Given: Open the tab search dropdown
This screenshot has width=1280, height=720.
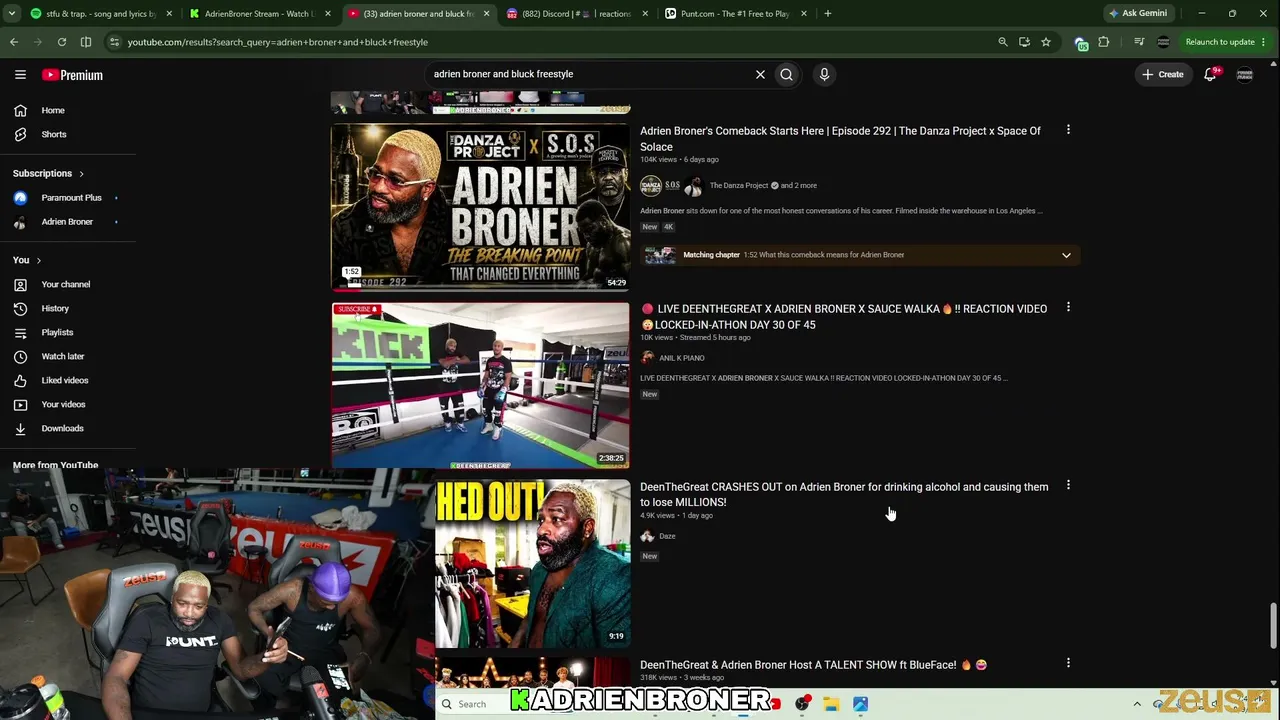Looking at the screenshot, I should point(11,14).
